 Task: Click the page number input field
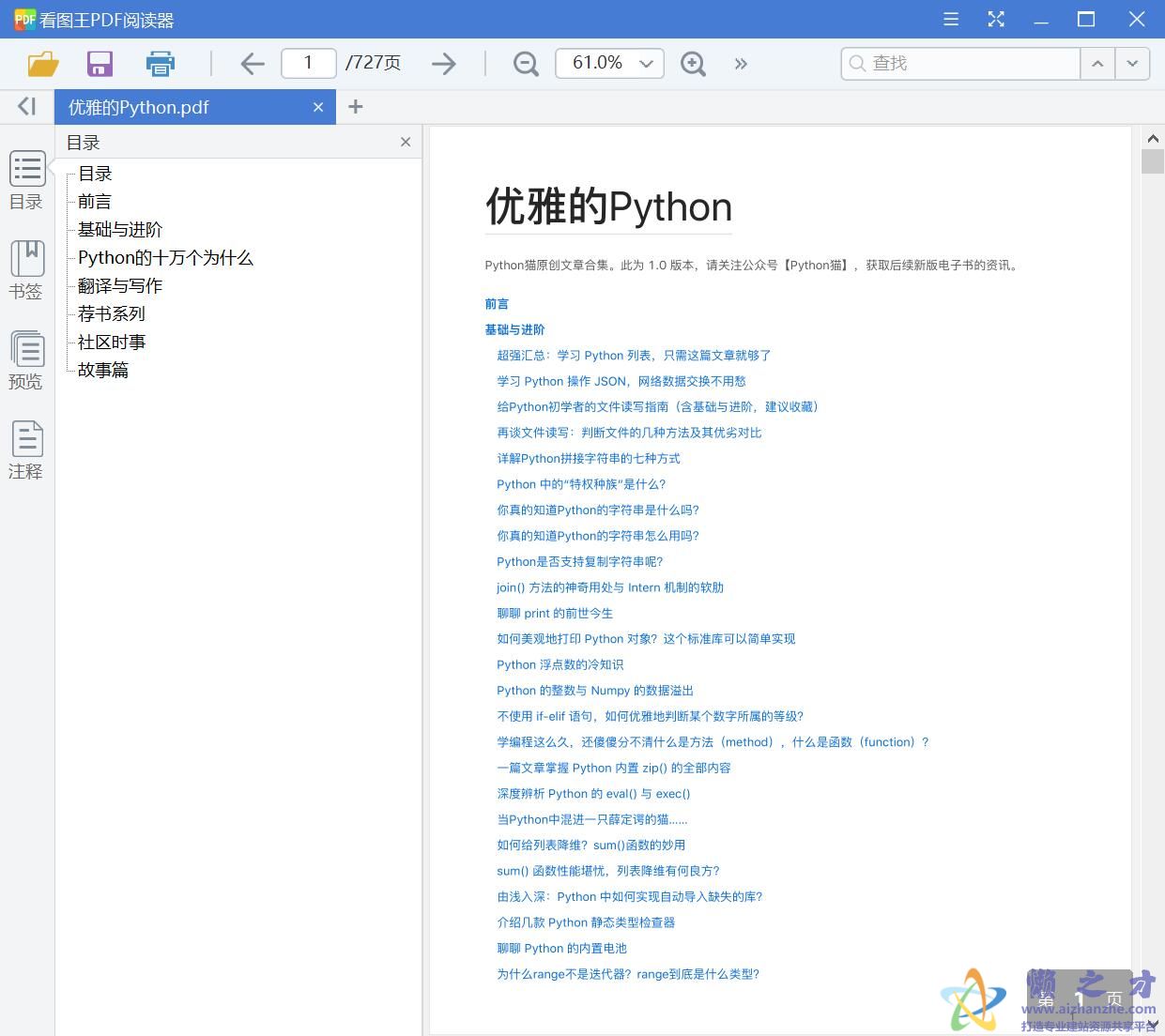[308, 63]
